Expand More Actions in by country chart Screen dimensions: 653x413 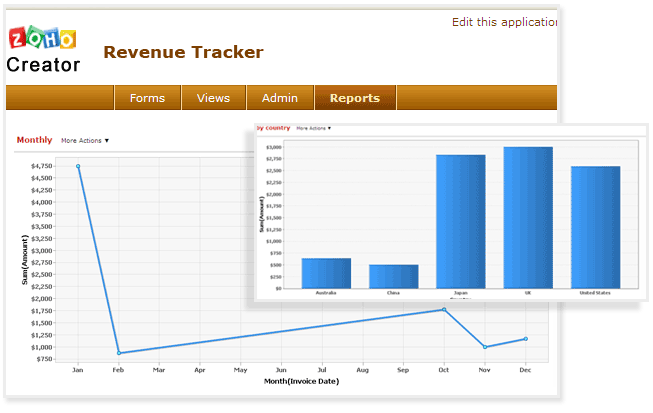coord(313,128)
